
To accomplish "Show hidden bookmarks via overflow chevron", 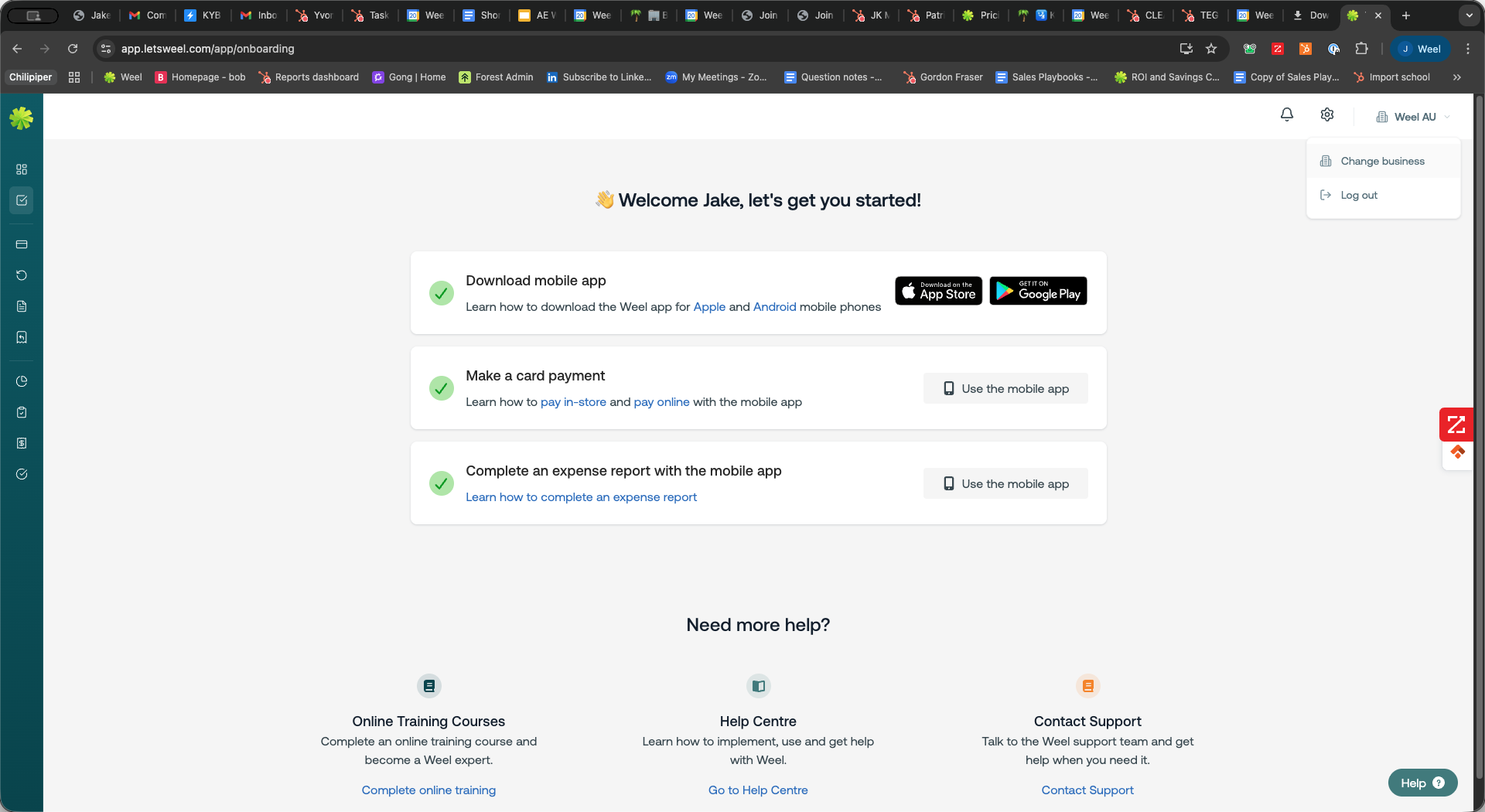I will tap(1457, 77).
